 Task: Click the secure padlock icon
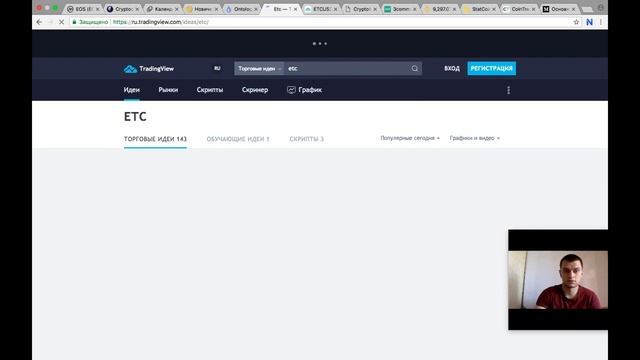click(74, 22)
